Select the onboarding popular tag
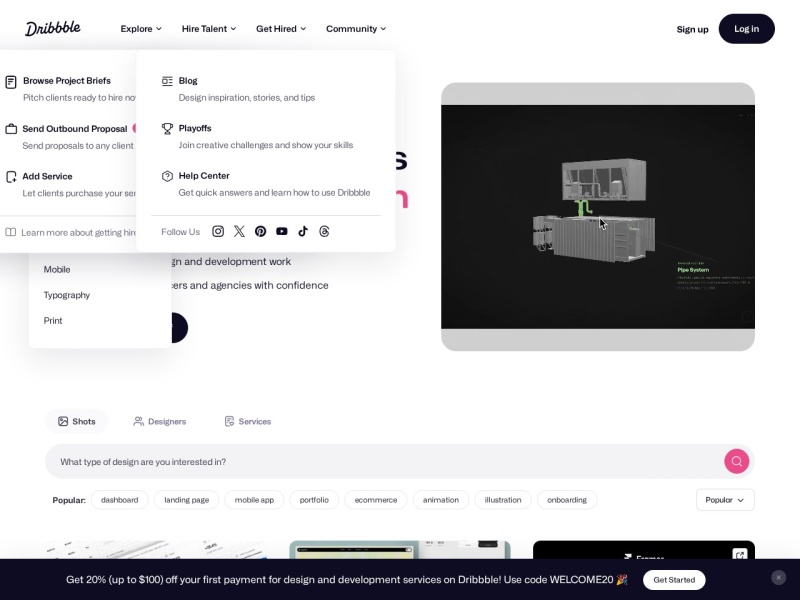The height and width of the screenshot is (600, 800). (x=567, y=500)
